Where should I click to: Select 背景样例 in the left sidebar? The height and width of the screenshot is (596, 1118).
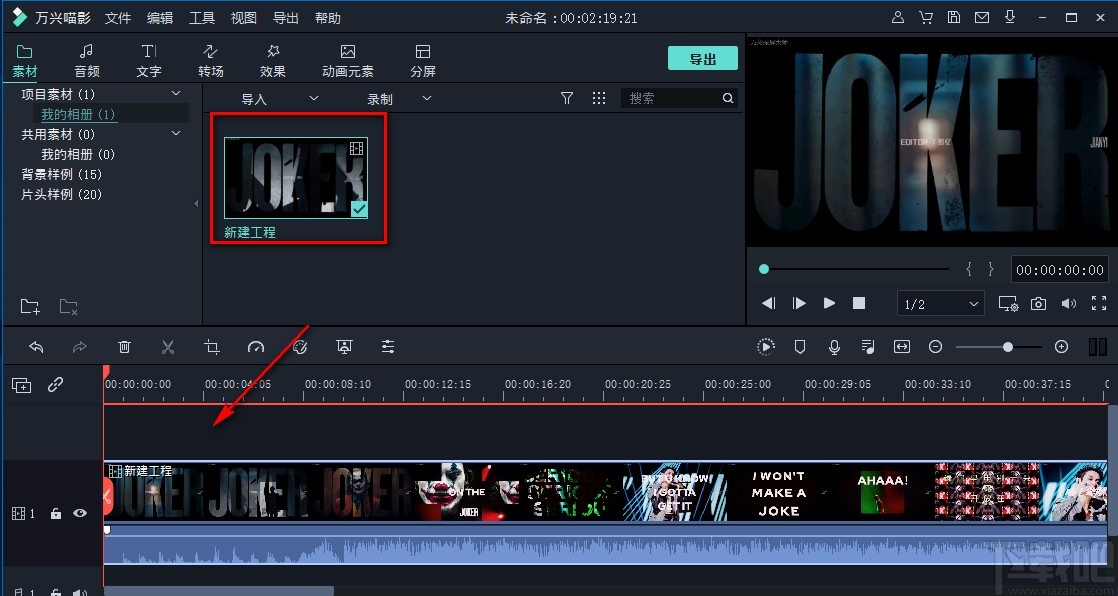coord(60,174)
